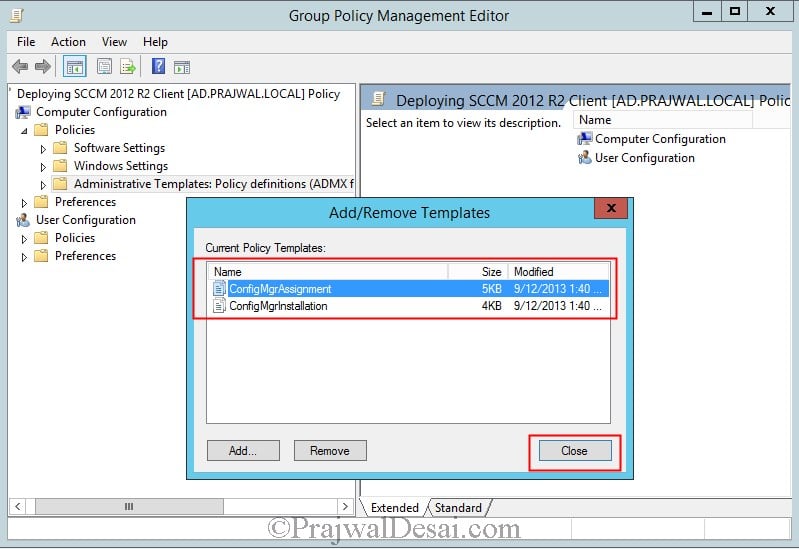Select Windows Settings tree item
Screen dimensions: 799x549
click(x=121, y=166)
